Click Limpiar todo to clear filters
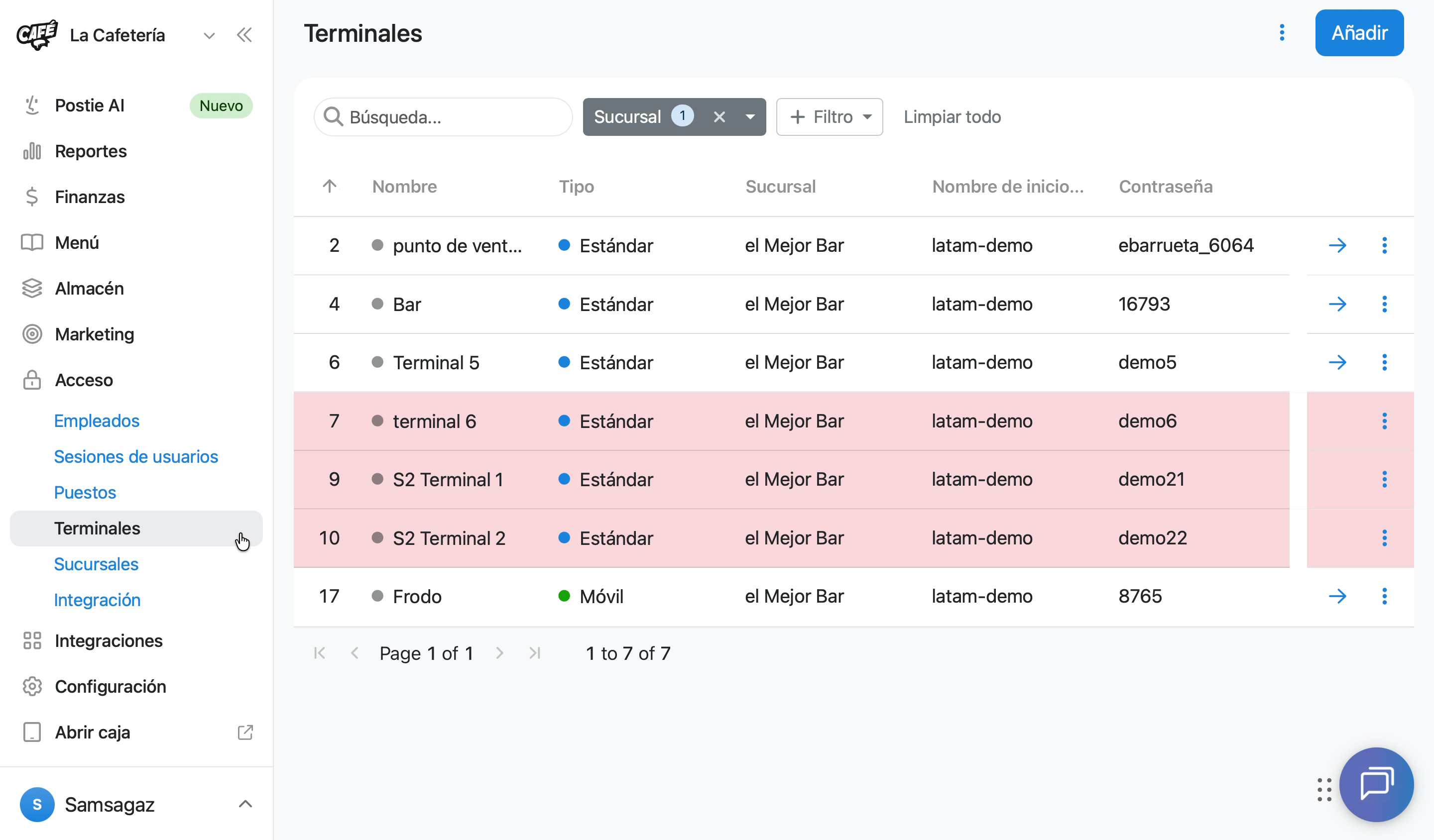The image size is (1434, 840). point(952,117)
